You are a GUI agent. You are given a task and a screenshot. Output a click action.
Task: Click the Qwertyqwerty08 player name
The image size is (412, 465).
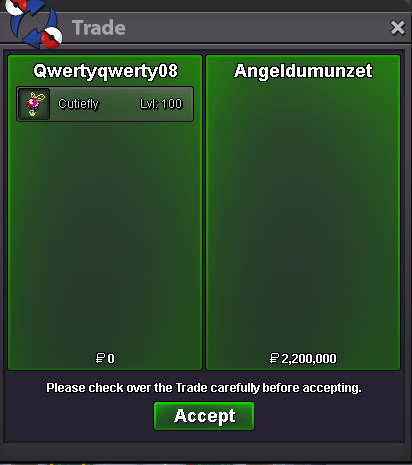[105, 71]
